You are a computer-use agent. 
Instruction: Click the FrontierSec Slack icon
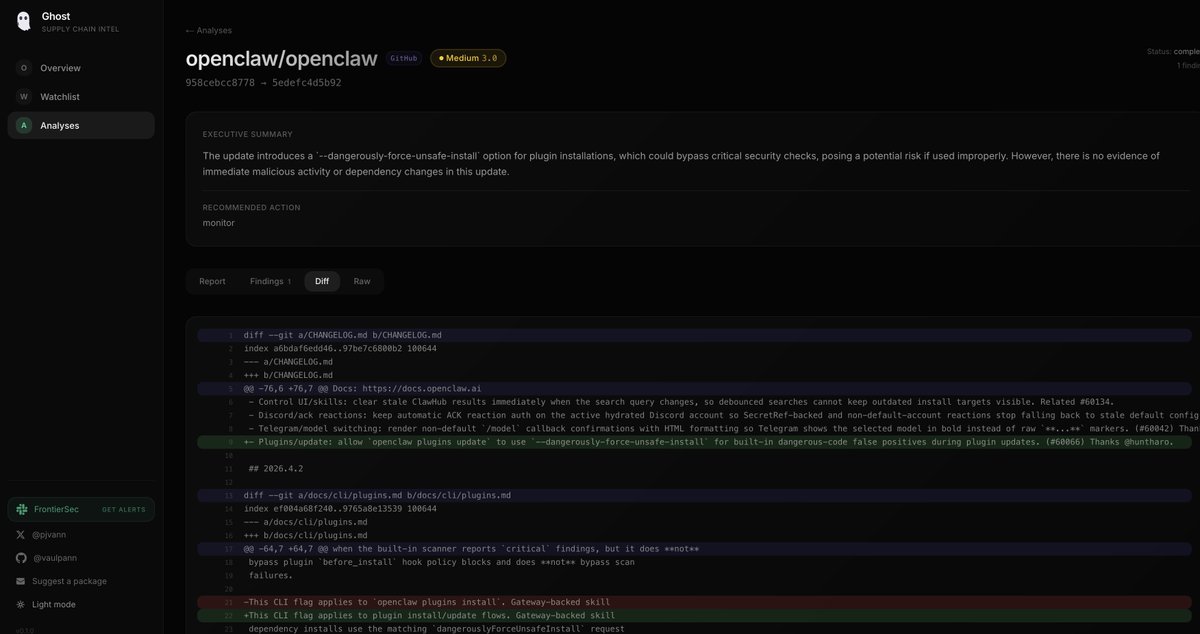pyautogui.click(x=21, y=509)
